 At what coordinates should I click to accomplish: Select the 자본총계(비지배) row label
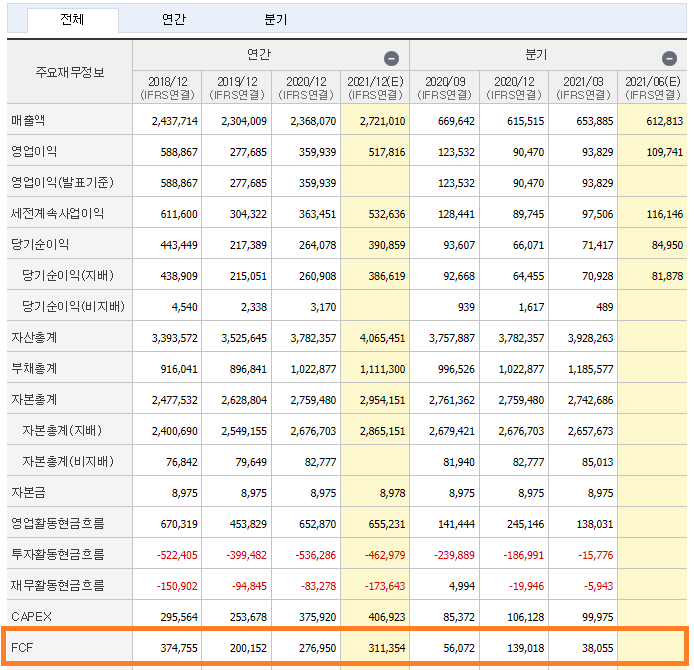coord(68,461)
